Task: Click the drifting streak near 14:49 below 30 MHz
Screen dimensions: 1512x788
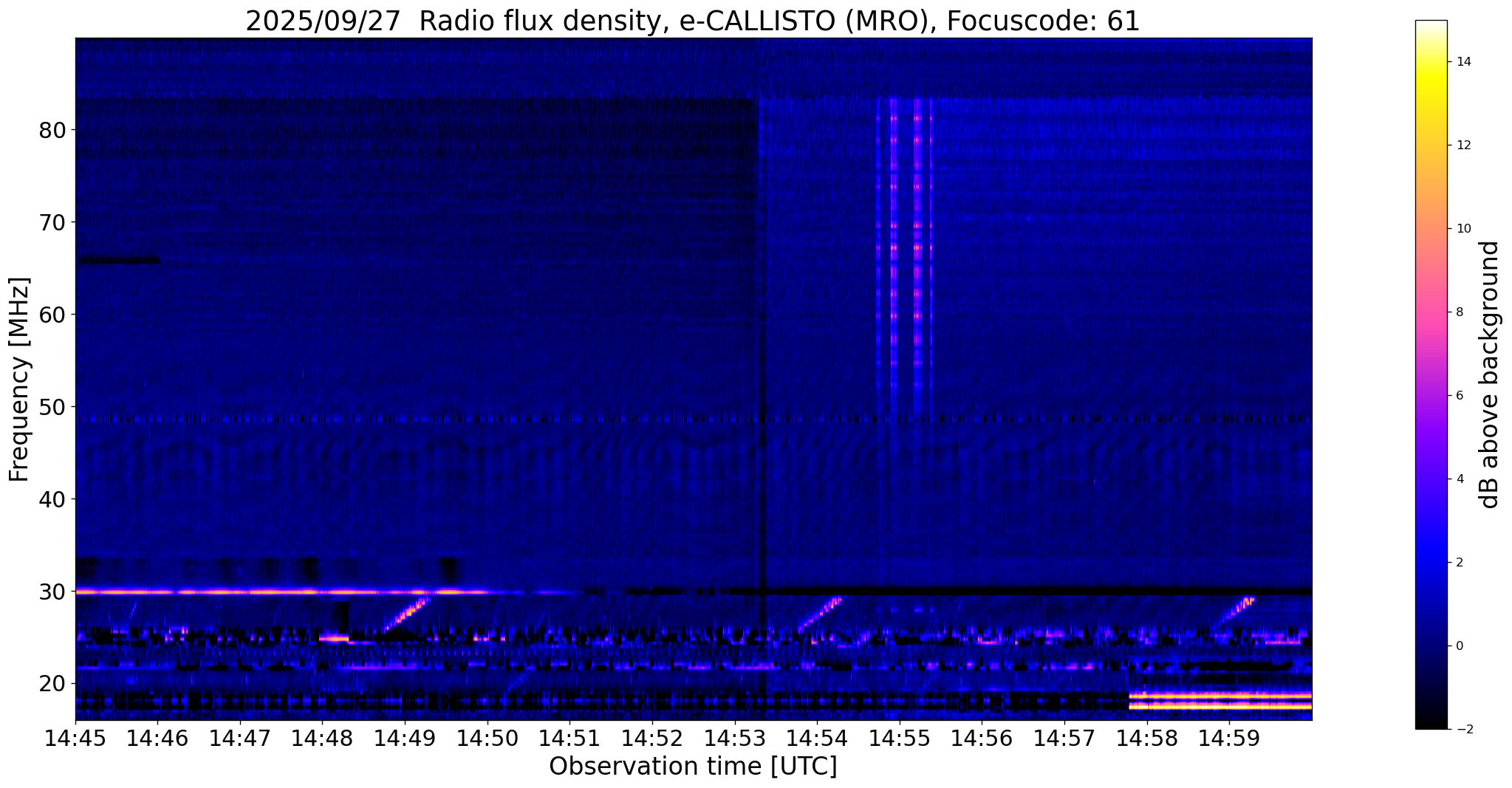Action: 406,614
